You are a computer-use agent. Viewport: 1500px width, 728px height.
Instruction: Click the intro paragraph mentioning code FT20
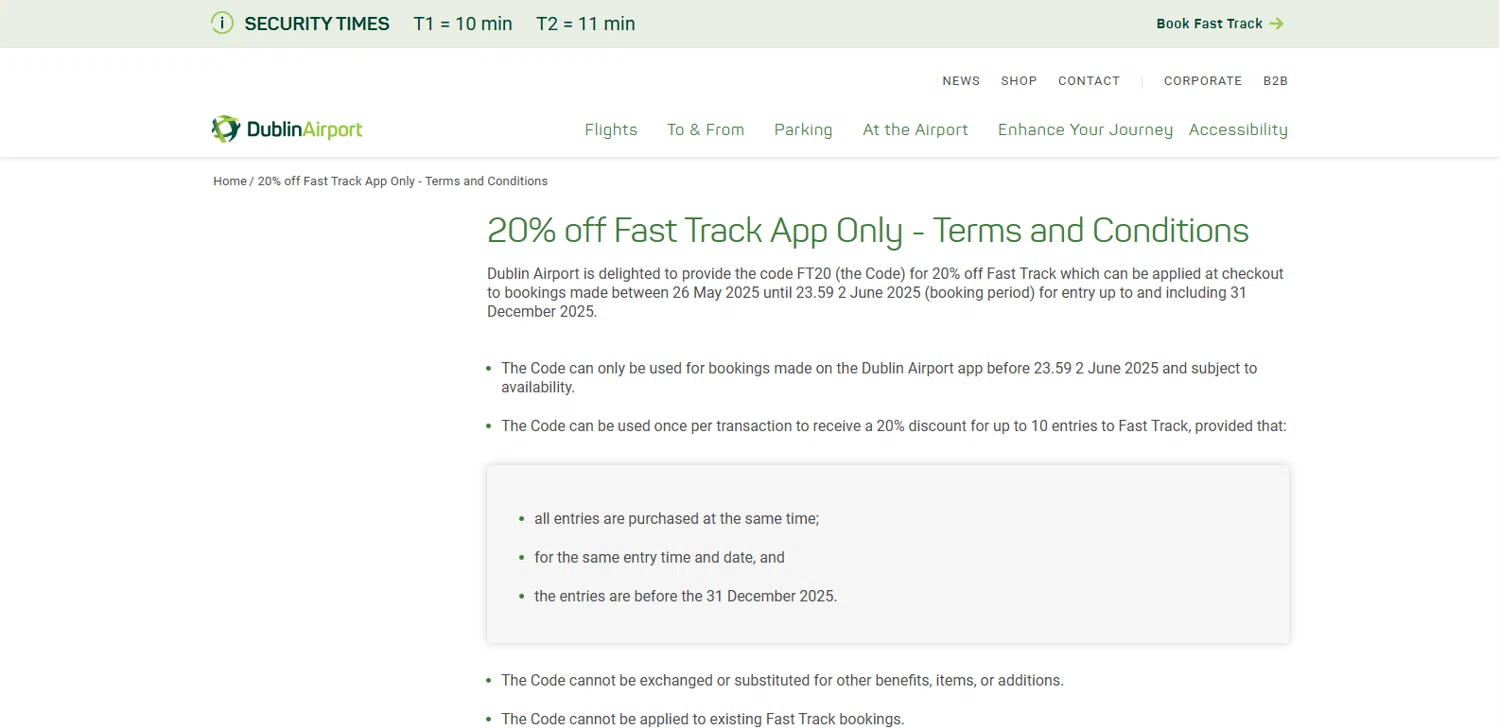point(887,292)
